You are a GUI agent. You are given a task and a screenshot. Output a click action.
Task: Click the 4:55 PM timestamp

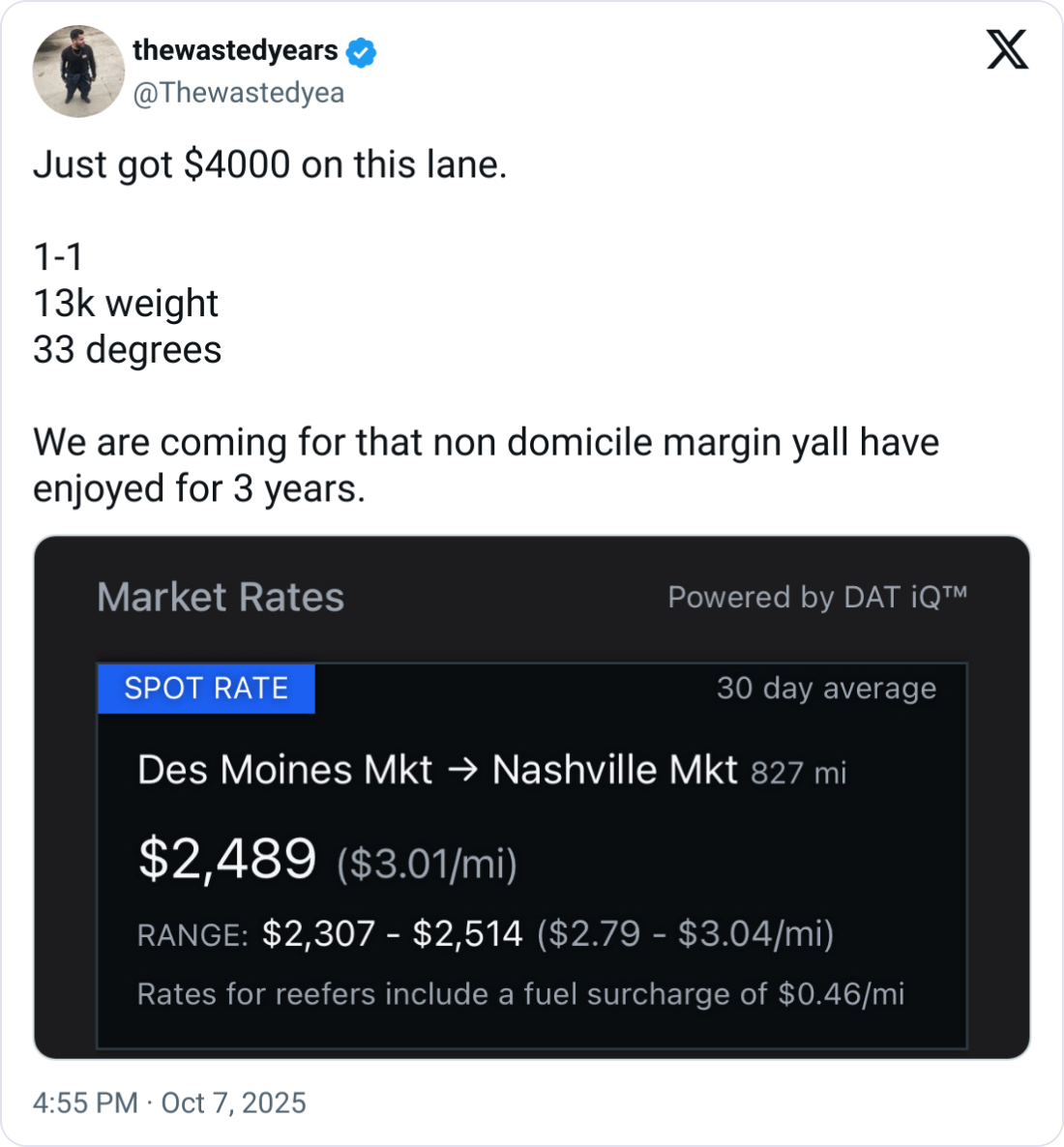pos(85,1103)
